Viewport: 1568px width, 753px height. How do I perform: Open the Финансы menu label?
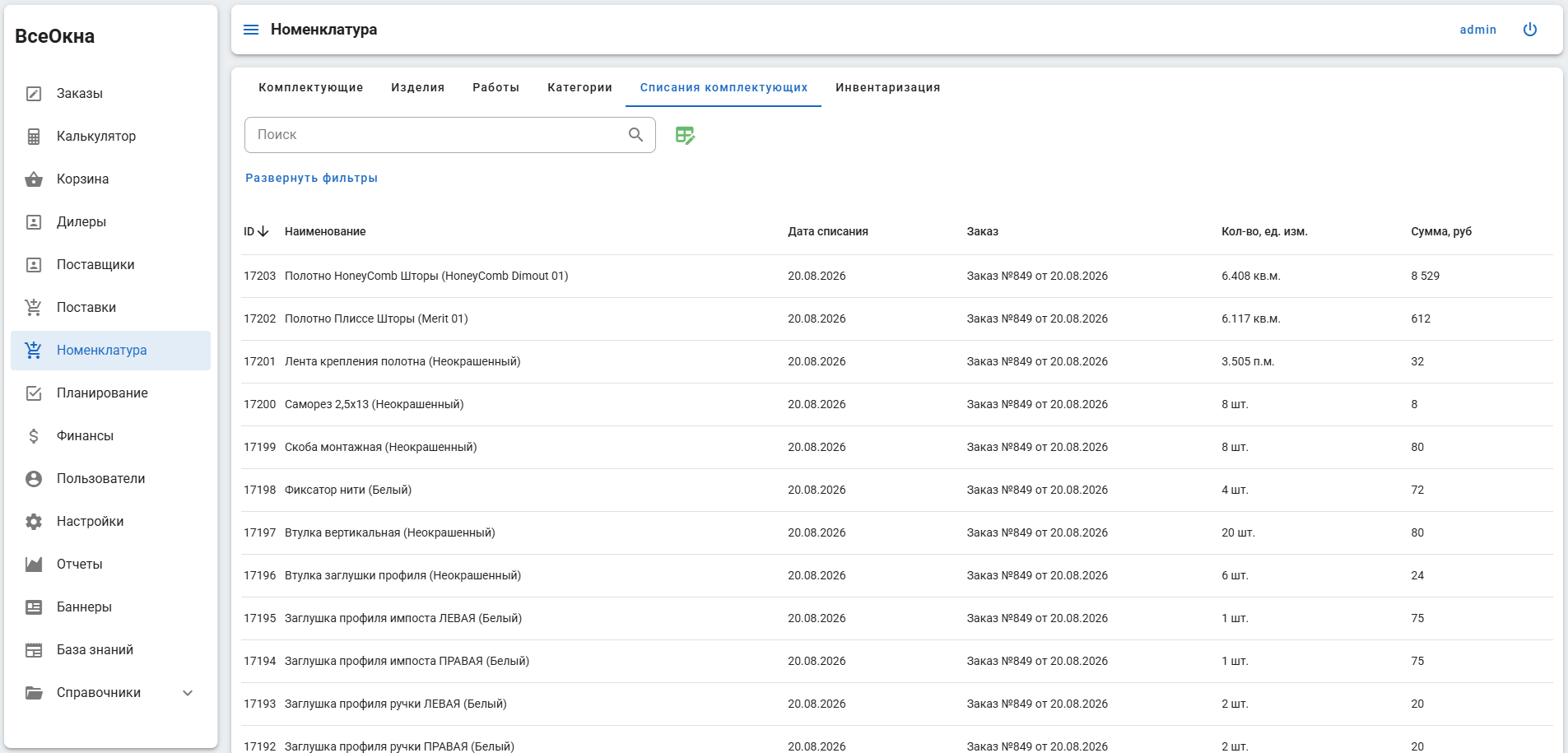pos(86,436)
